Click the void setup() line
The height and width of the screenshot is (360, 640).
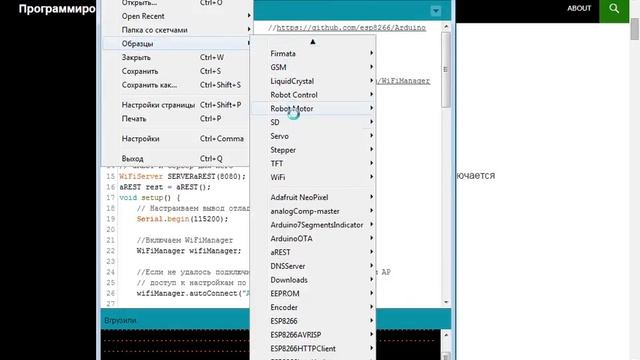click(x=149, y=198)
